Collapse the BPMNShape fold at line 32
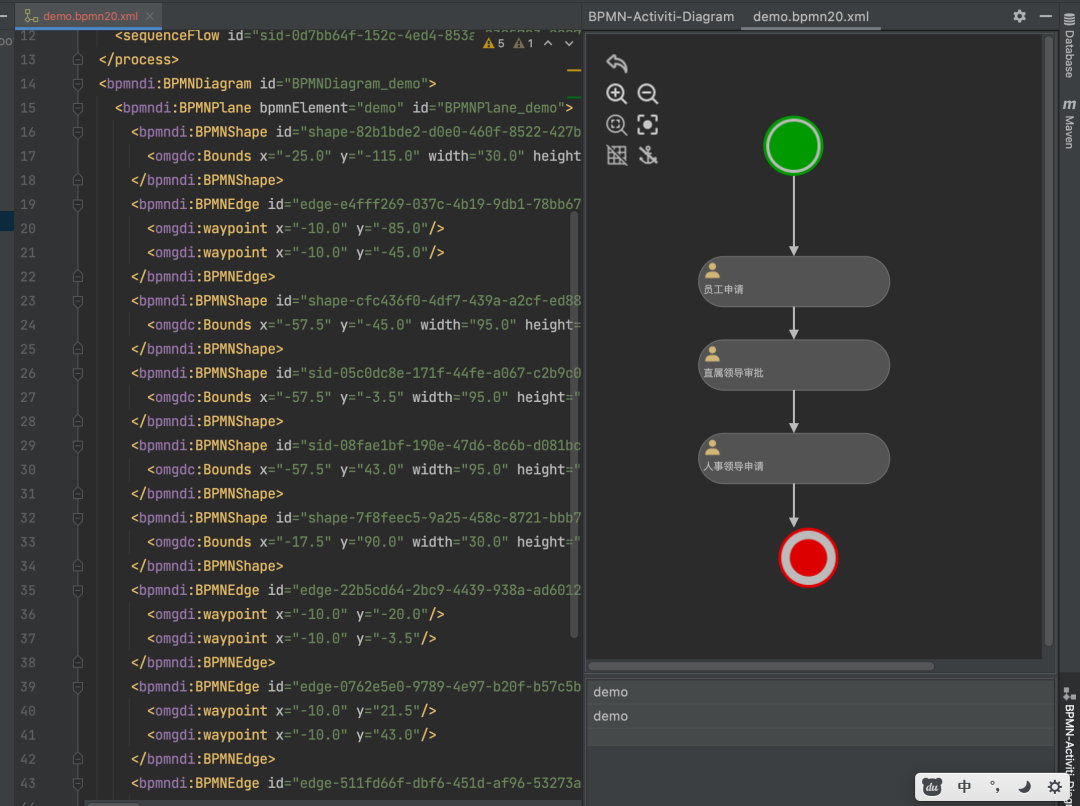The image size is (1080, 806). point(78,518)
